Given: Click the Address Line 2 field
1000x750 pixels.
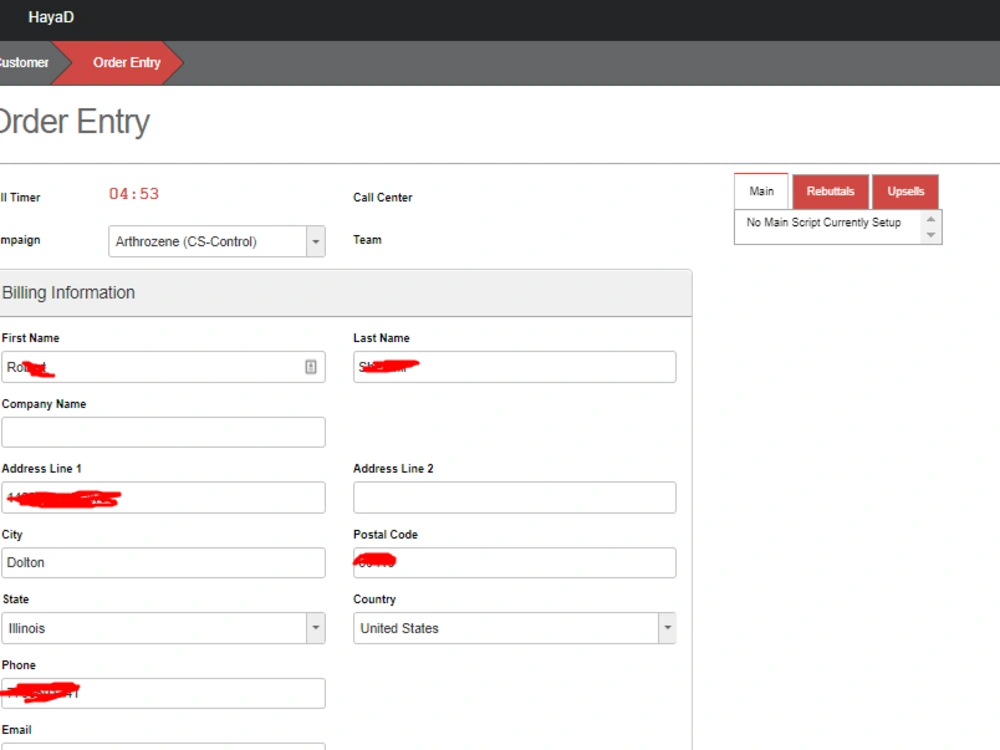Looking at the screenshot, I should pos(515,497).
